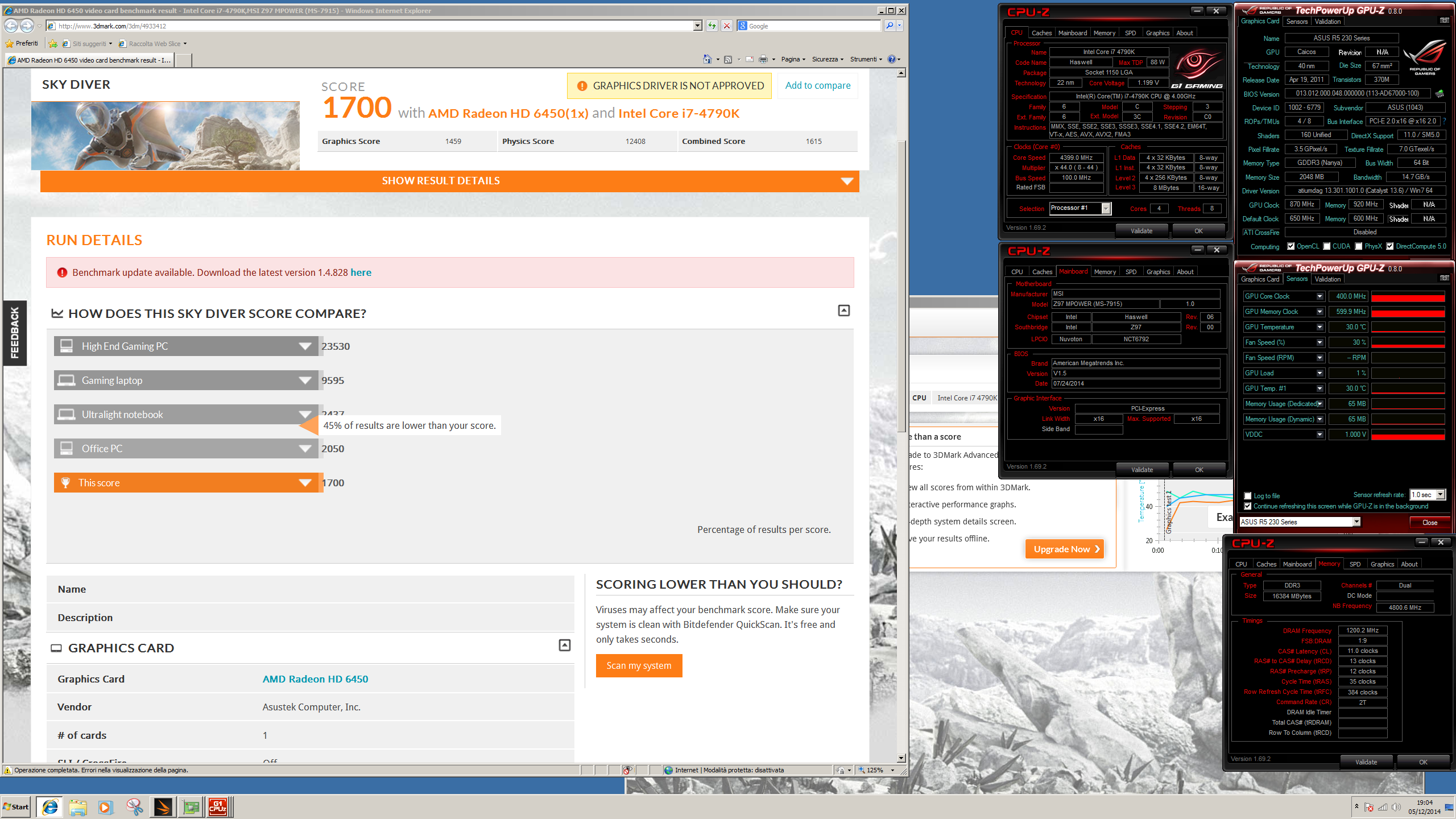This screenshot has height=819, width=1456.
Task: Click the Add to compare link
Action: (818, 85)
